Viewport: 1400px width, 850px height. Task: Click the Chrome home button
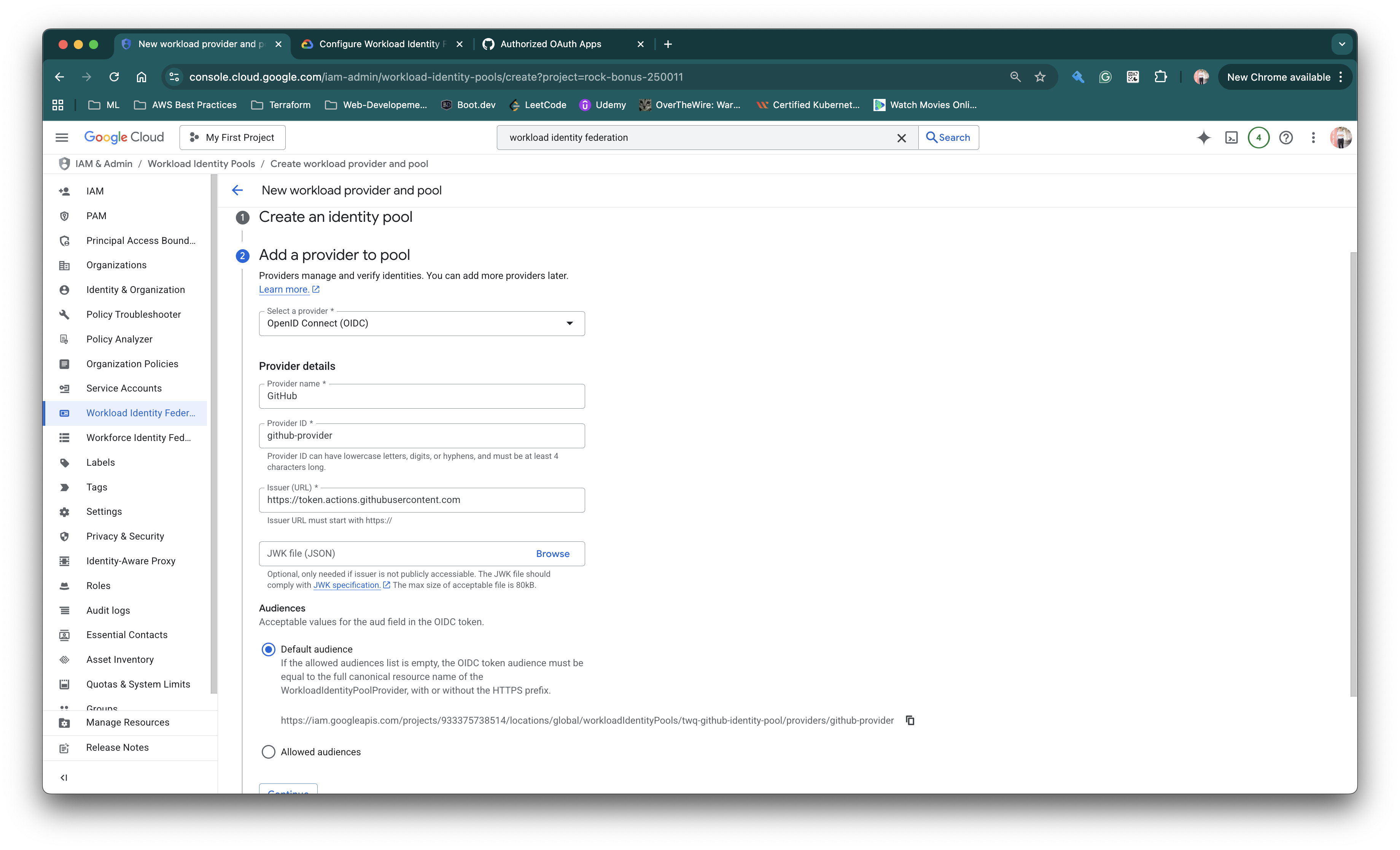(x=142, y=77)
